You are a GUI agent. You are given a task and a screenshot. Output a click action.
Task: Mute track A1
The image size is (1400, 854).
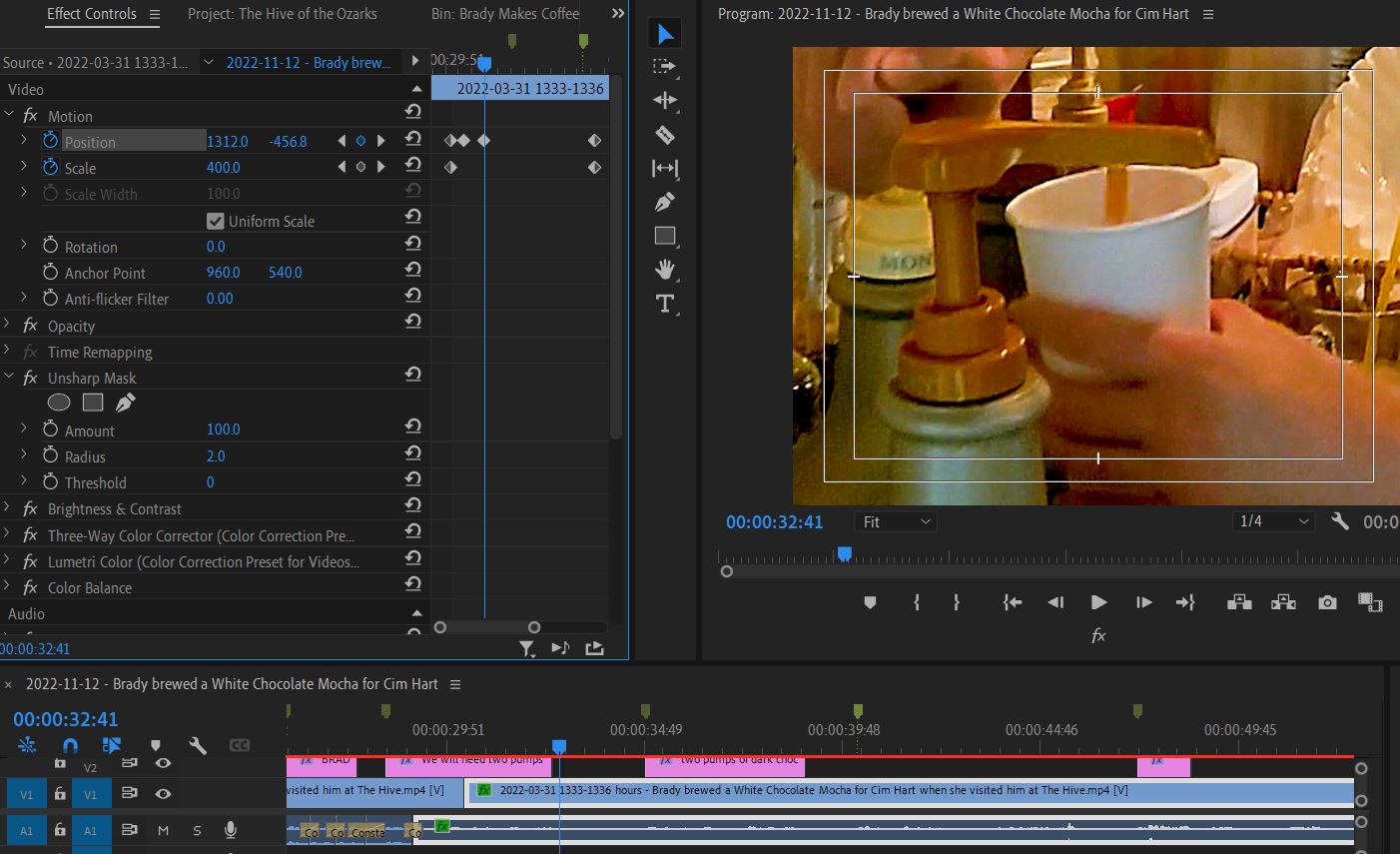point(163,830)
